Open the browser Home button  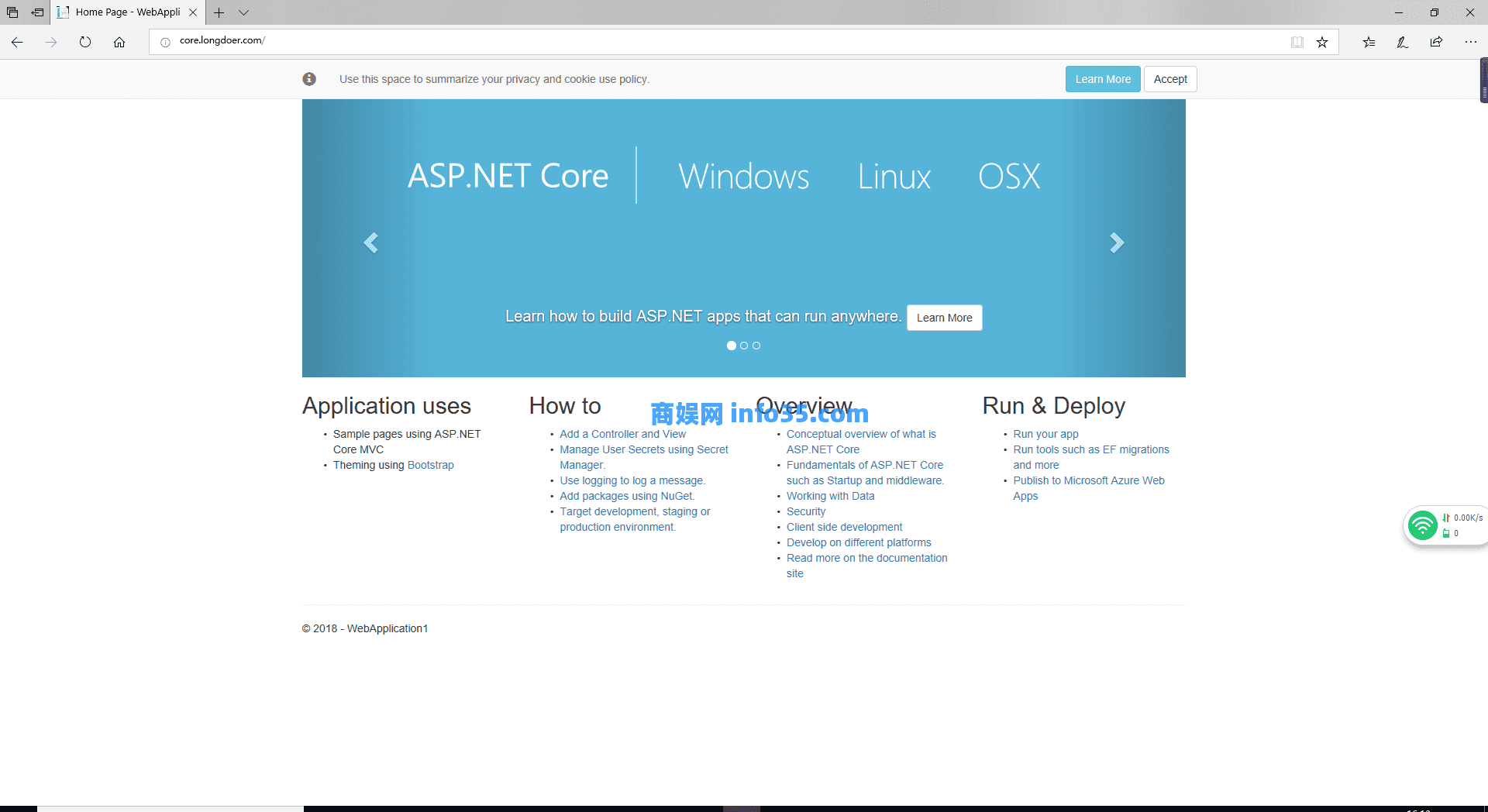pyautogui.click(x=119, y=42)
